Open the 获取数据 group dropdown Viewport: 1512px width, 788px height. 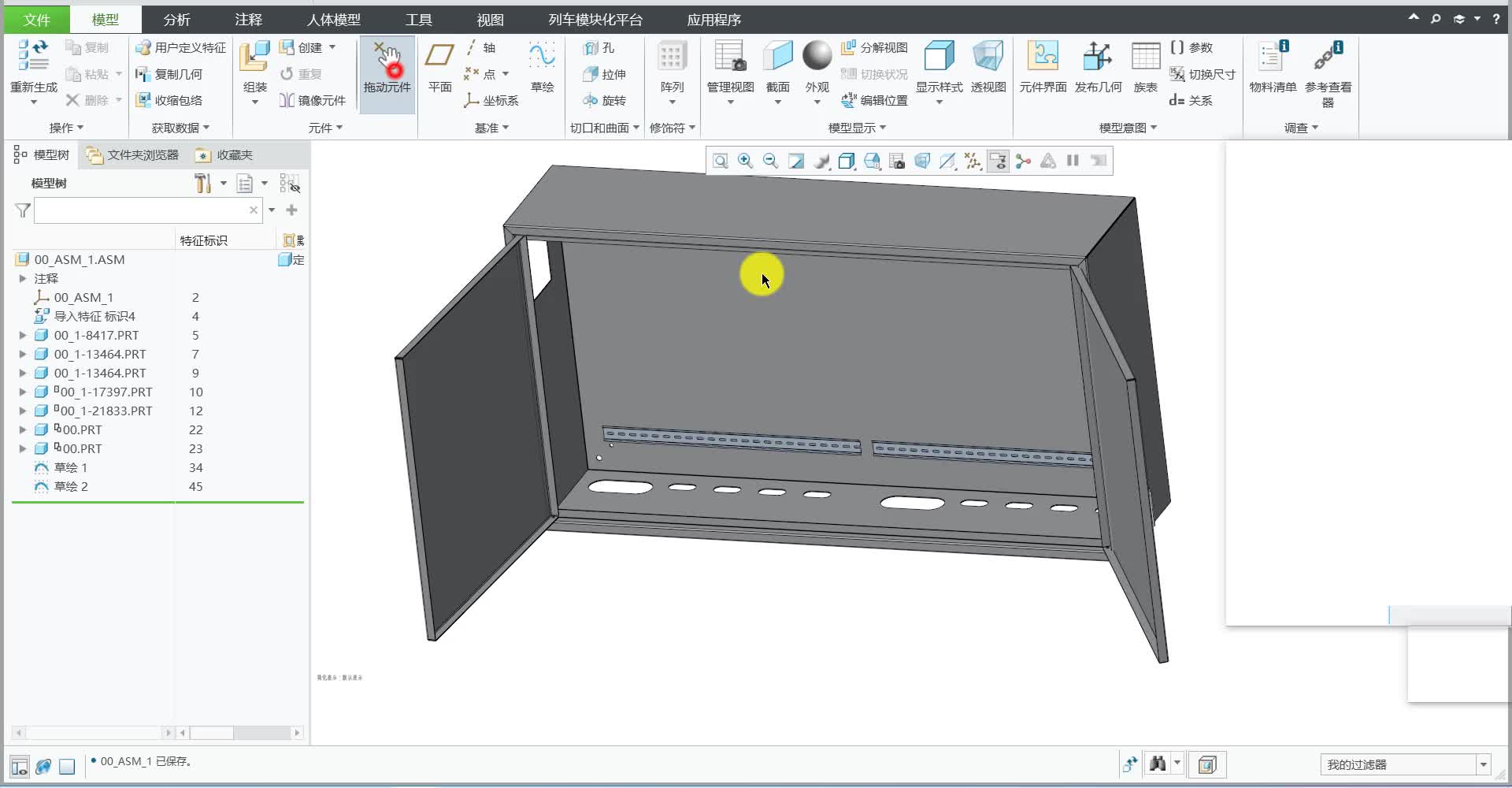tap(180, 128)
